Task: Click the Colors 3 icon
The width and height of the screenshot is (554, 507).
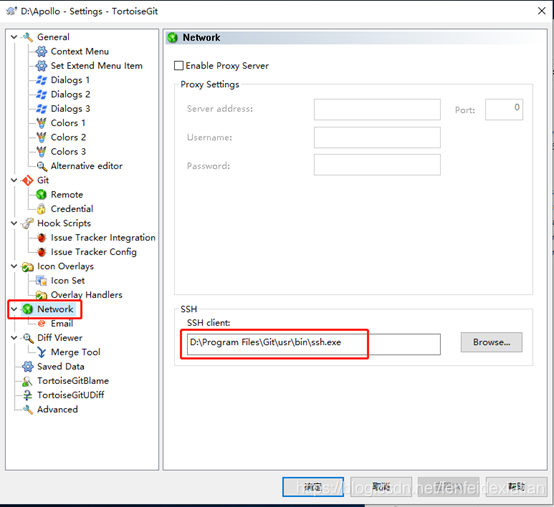Action: 41,152
